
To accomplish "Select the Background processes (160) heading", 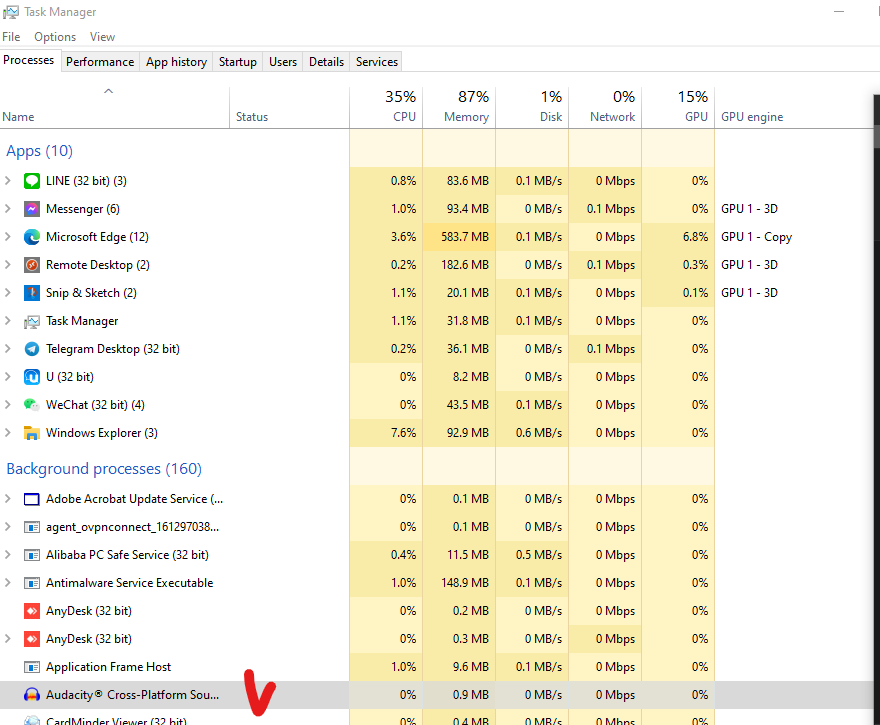I will tap(104, 469).
